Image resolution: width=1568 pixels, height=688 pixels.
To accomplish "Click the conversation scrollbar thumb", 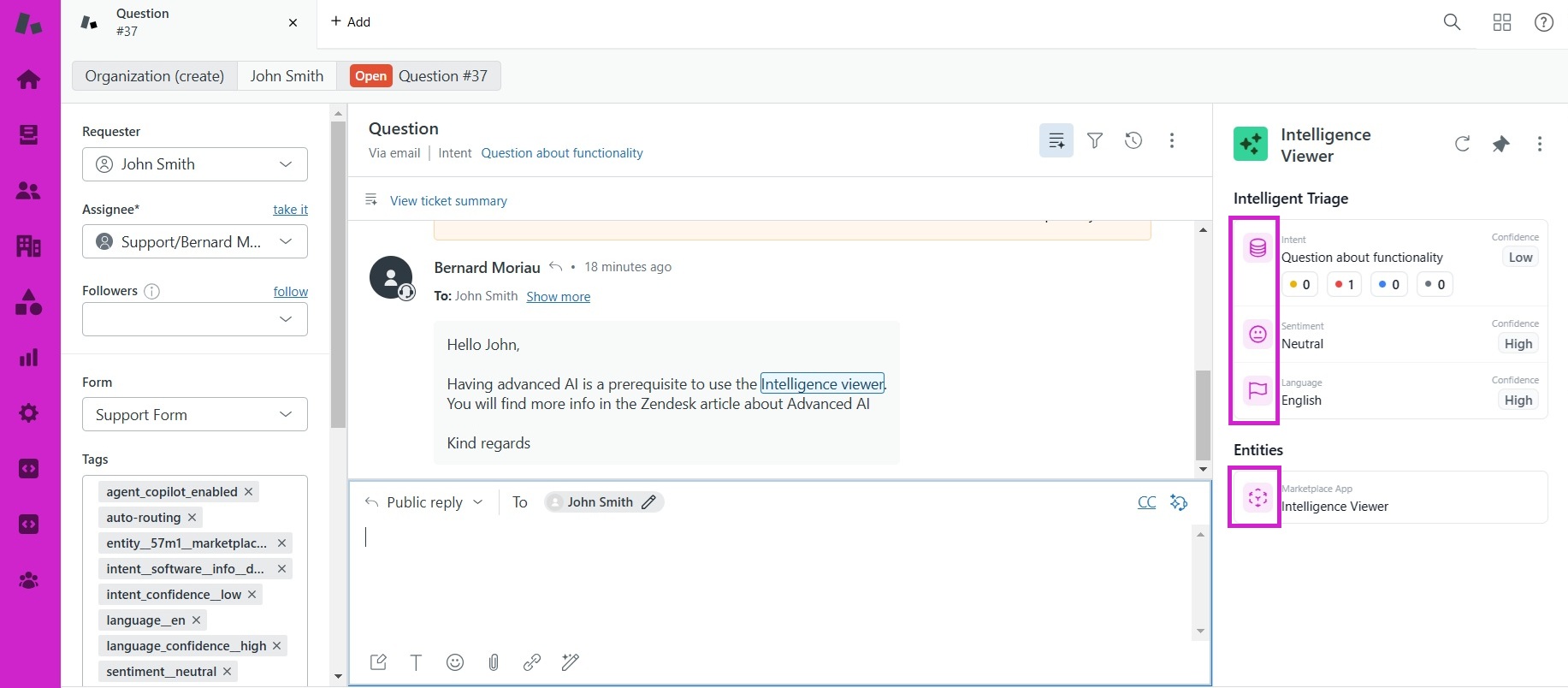I will [x=1203, y=415].
